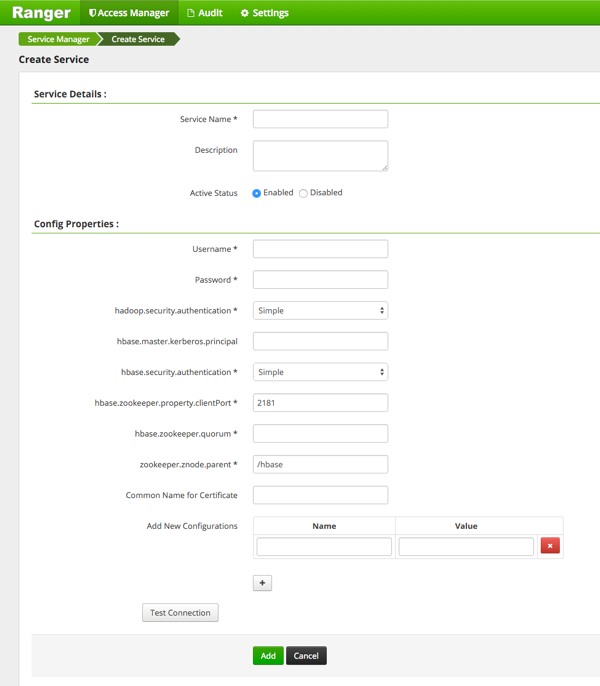600x686 pixels.
Task: Edit the zookeeper.znode.parent field
Action: pos(320,464)
